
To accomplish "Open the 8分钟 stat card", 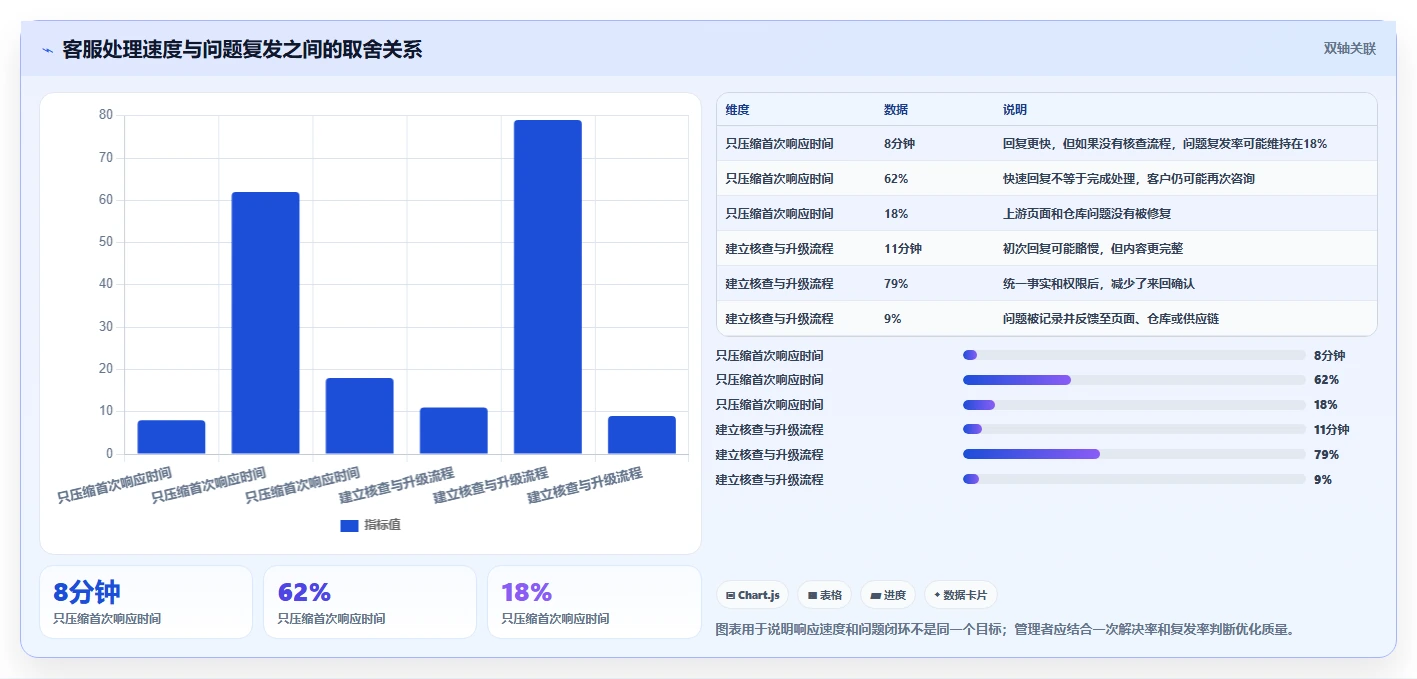I will point(146,602).
